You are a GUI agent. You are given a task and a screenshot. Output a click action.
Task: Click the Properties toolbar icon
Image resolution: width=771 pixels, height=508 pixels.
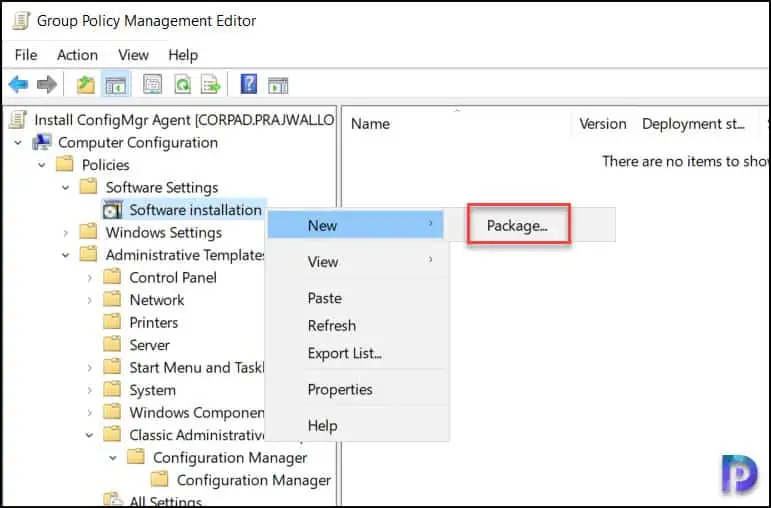pyautogui.click(x=153, y=85)
